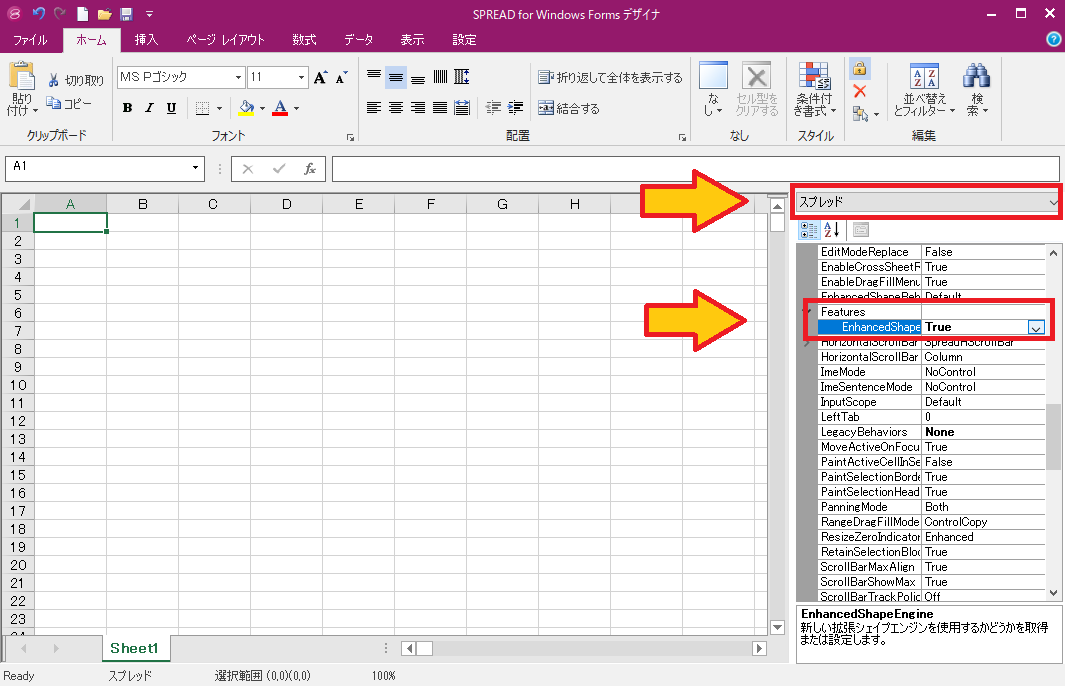
Task: Select the Sheet1 tab
Action: point(134,648)
